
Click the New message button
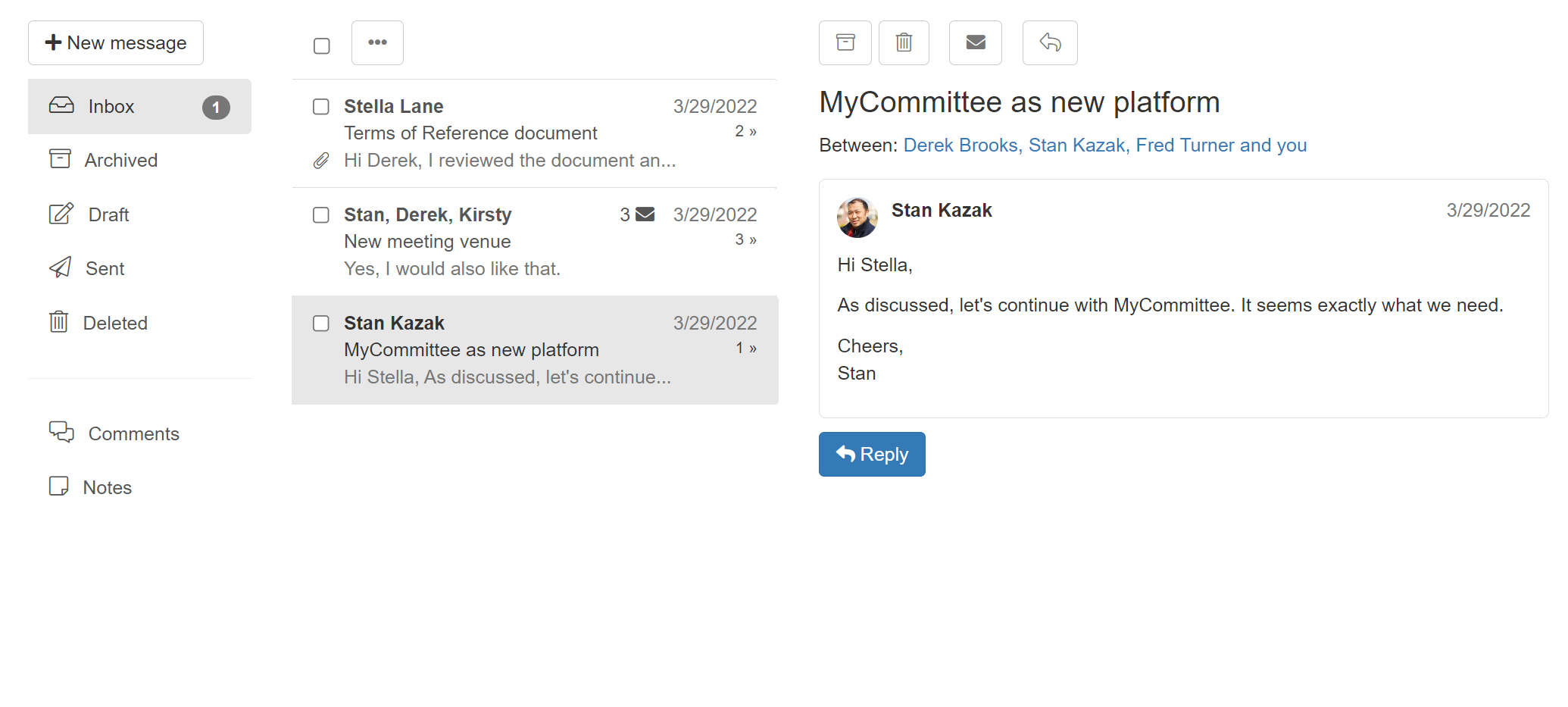point(116,42)
